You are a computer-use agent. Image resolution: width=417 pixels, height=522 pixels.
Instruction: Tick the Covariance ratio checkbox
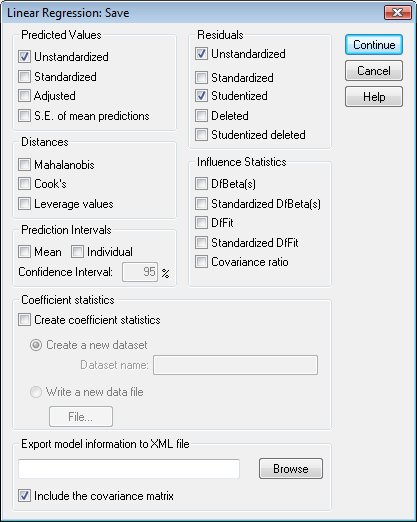pyautogui.click(x=201, y=262)
